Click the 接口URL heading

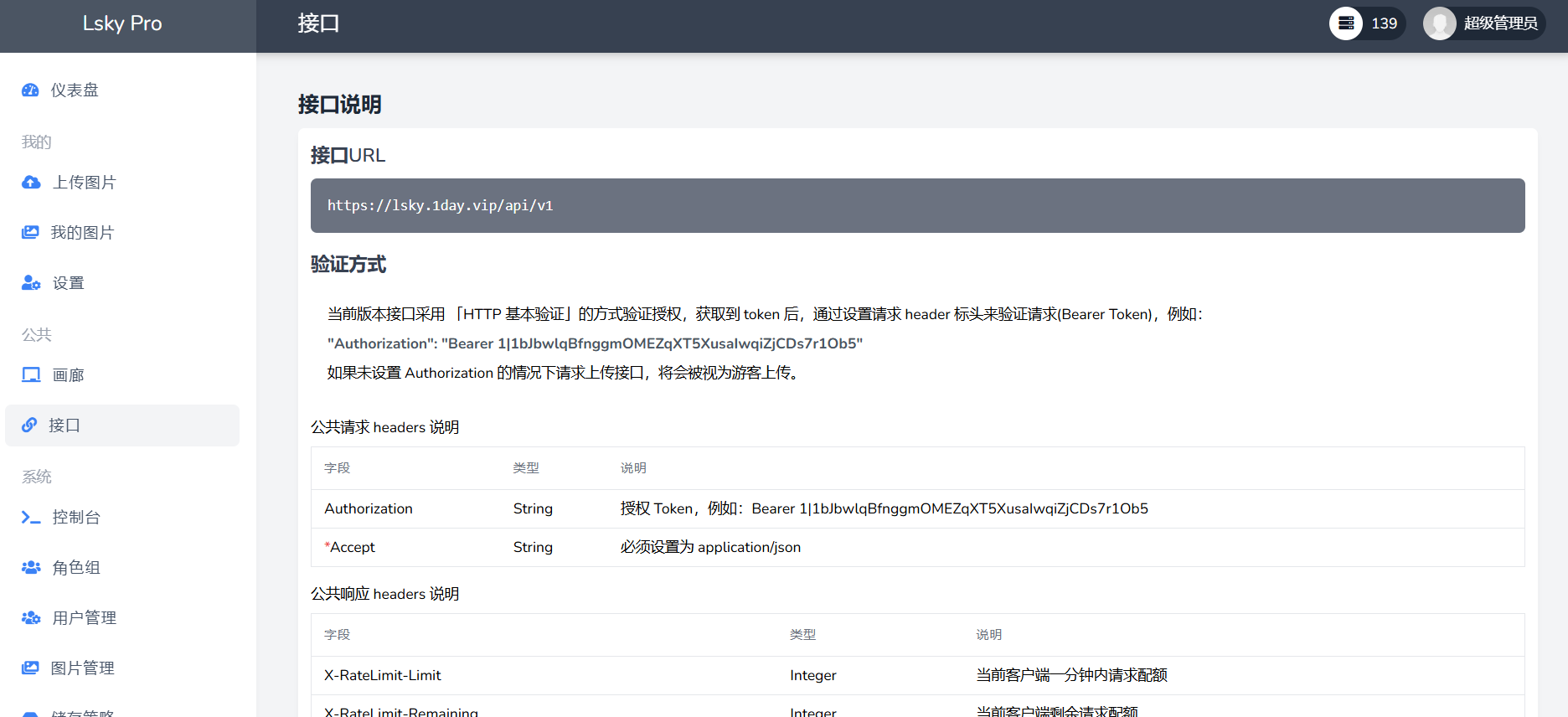[348, 156]
